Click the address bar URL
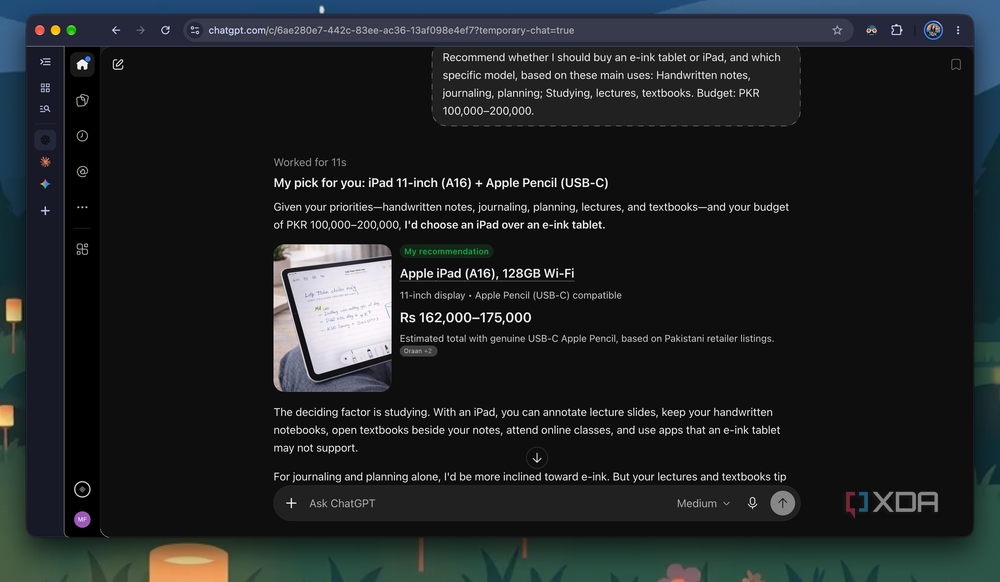 391,30
